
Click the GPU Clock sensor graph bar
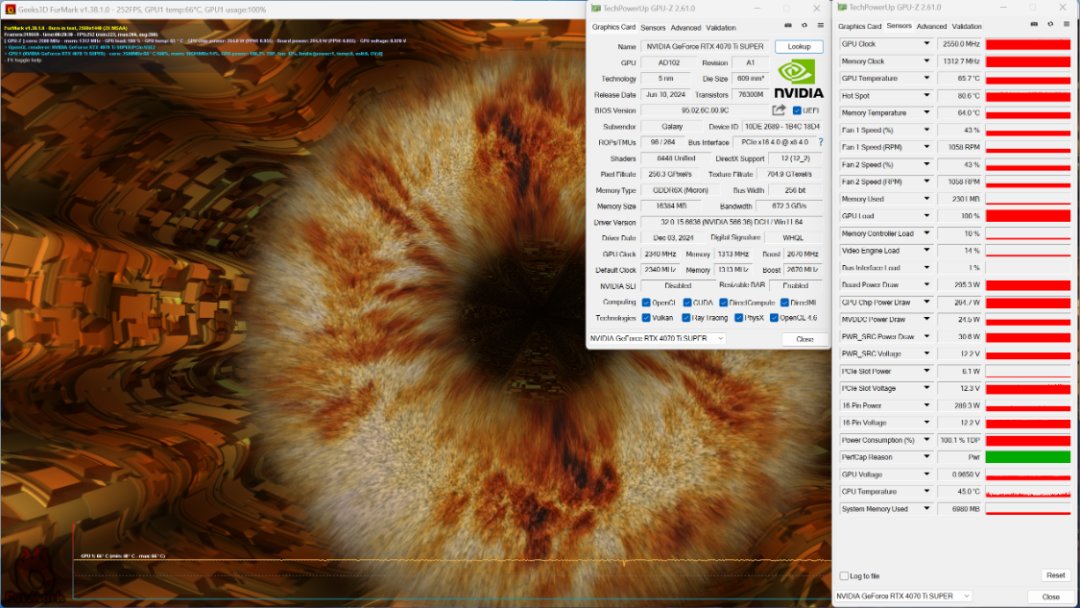click(1028, 44)
